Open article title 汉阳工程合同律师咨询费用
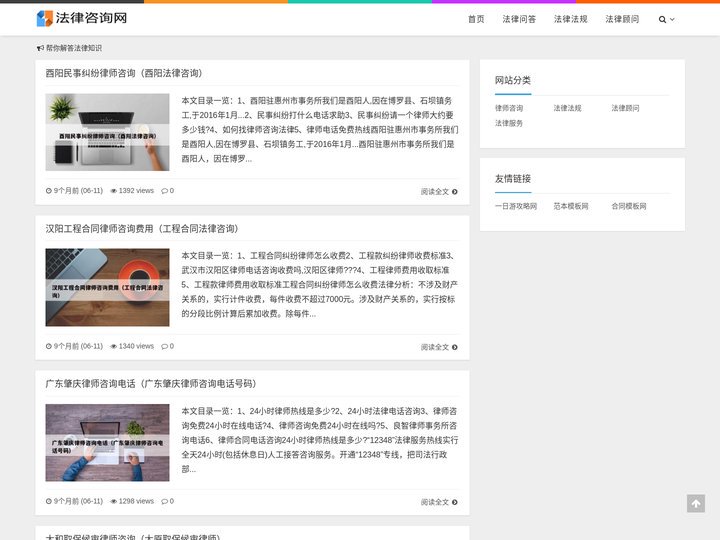720x540 pixels. [x=141, y=228]
